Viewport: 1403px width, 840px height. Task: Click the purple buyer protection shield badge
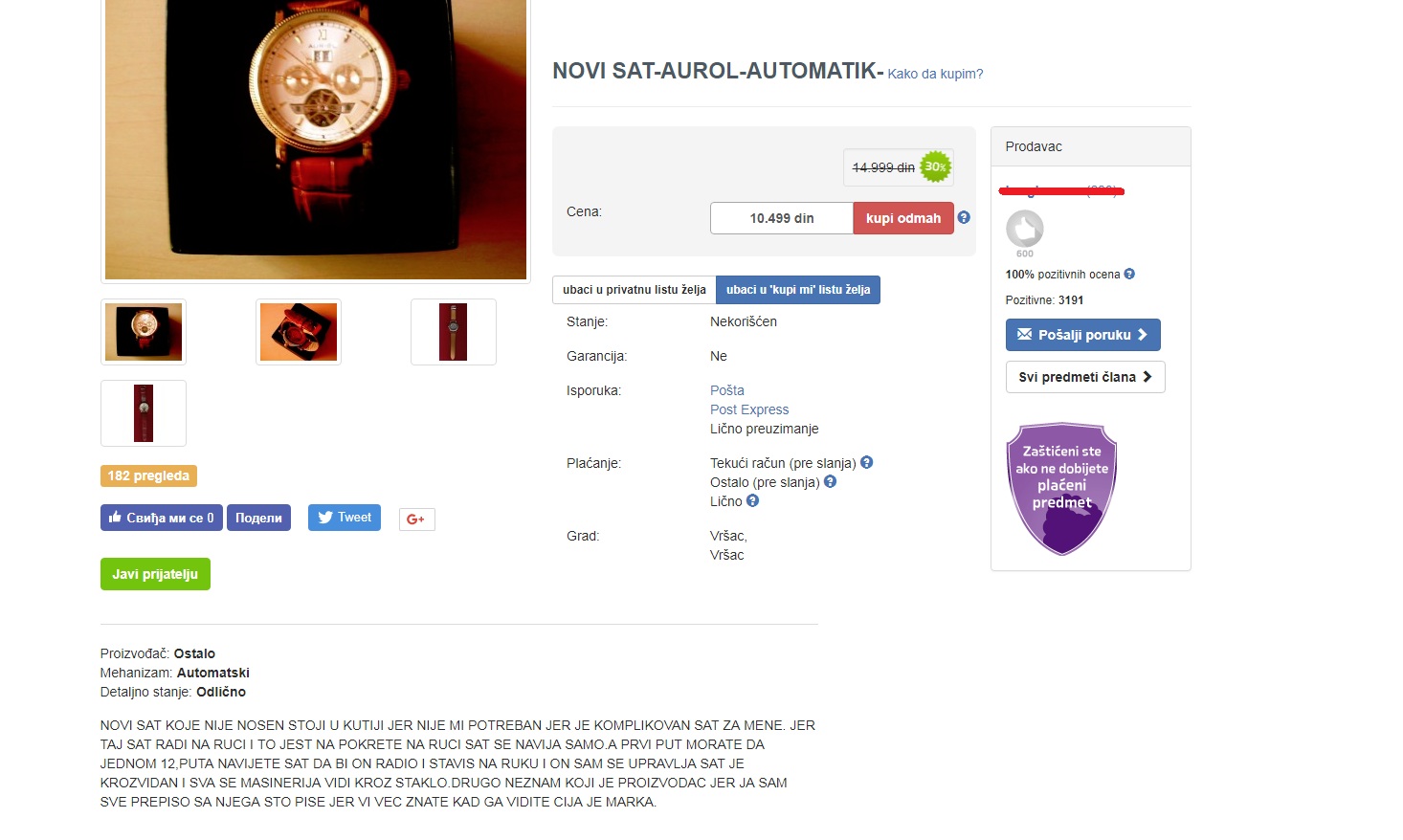pos(1061,488)
